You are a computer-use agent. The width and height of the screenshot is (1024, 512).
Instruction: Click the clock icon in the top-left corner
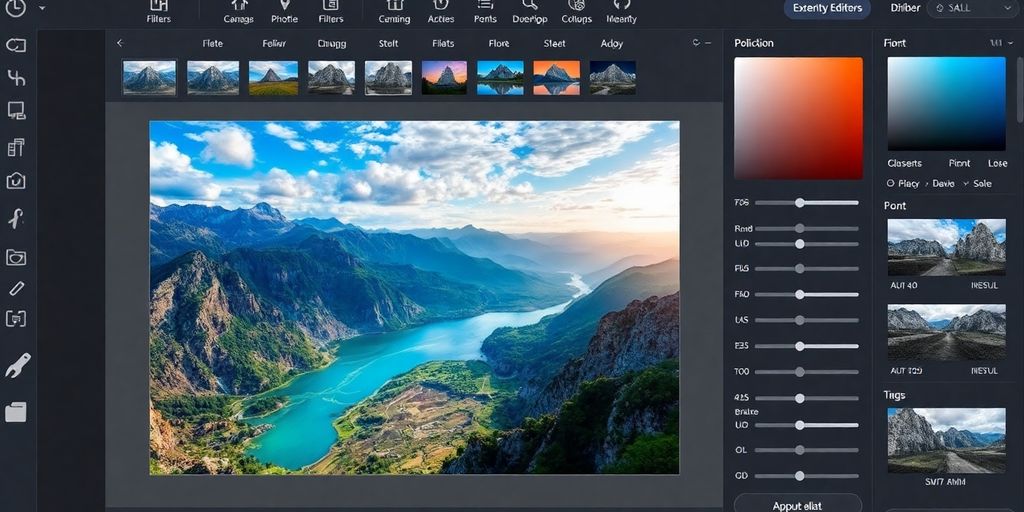[x=15, y=7]
